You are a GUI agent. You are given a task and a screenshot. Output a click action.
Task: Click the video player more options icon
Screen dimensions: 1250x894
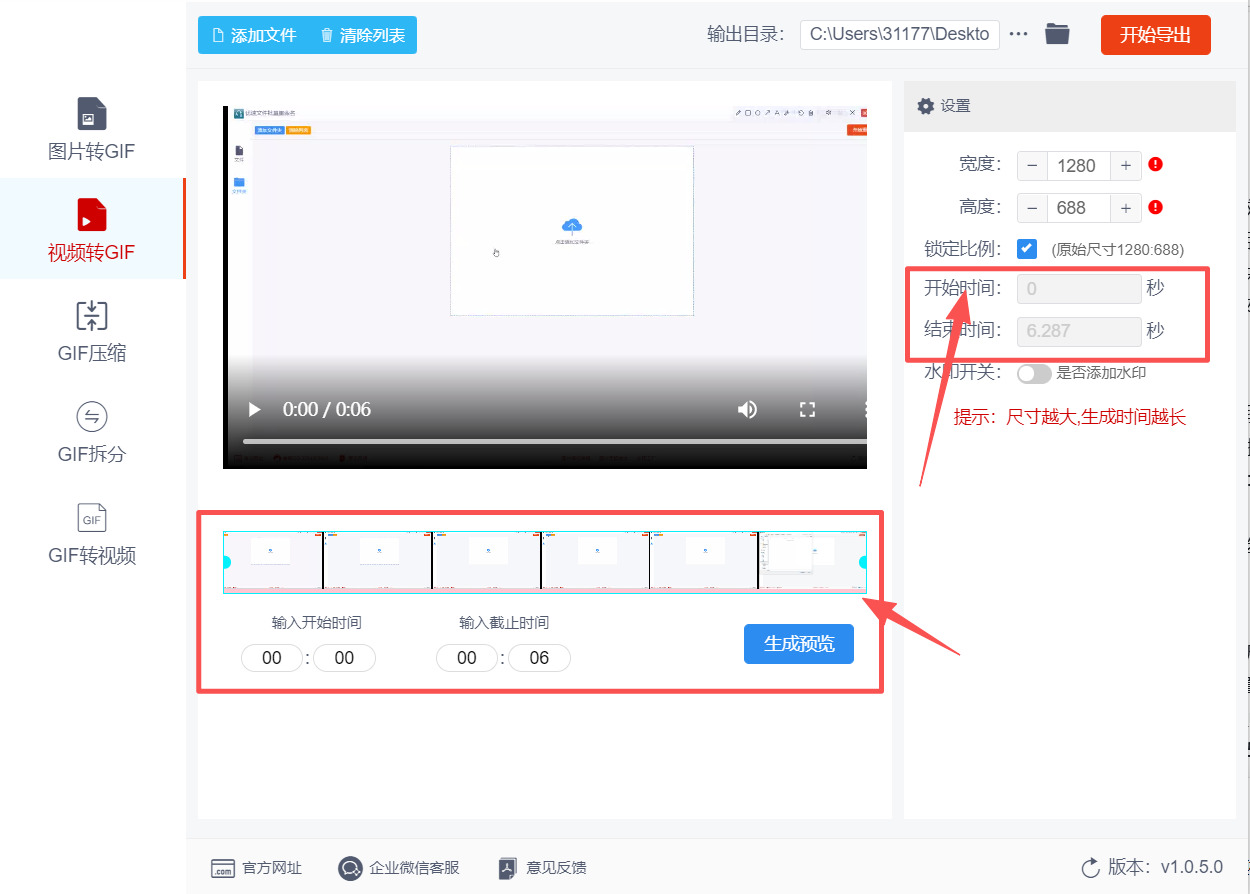pos(864,409)
